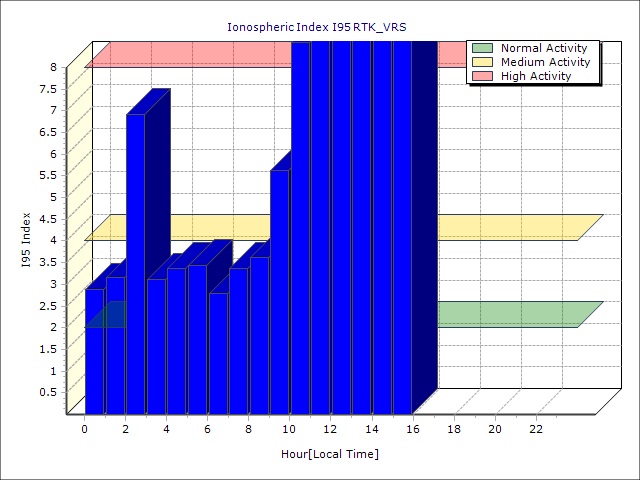This screenshot has height=480, width=640.
Task: Select the first blue bar at hour 0
Action: coord(94,350)
